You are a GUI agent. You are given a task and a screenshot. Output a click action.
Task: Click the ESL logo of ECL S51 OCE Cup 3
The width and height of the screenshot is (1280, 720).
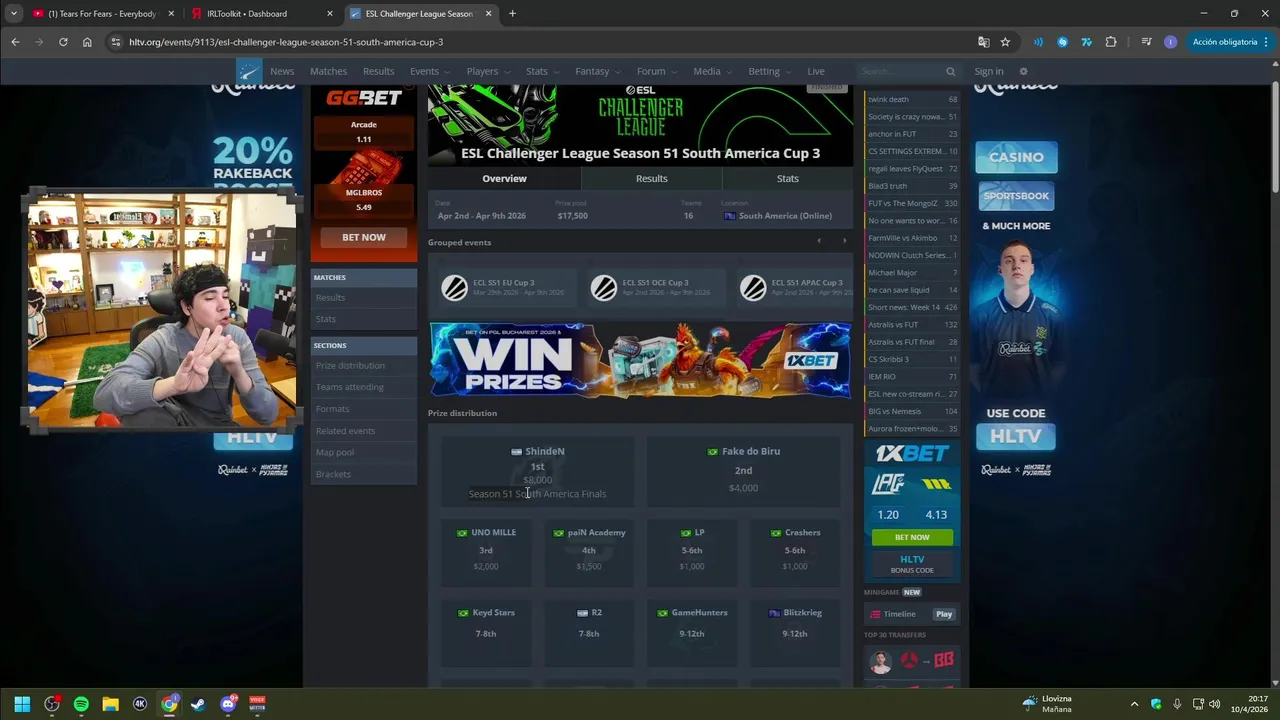(x=603, y=288)
